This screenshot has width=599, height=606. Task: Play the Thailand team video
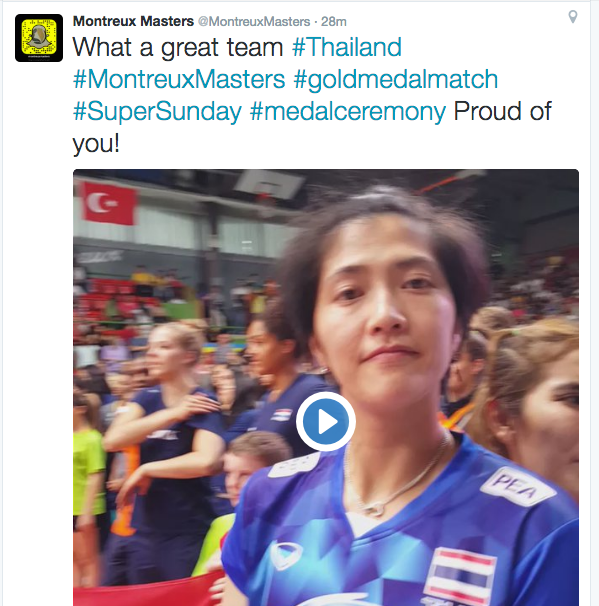(x=326, y=421)
